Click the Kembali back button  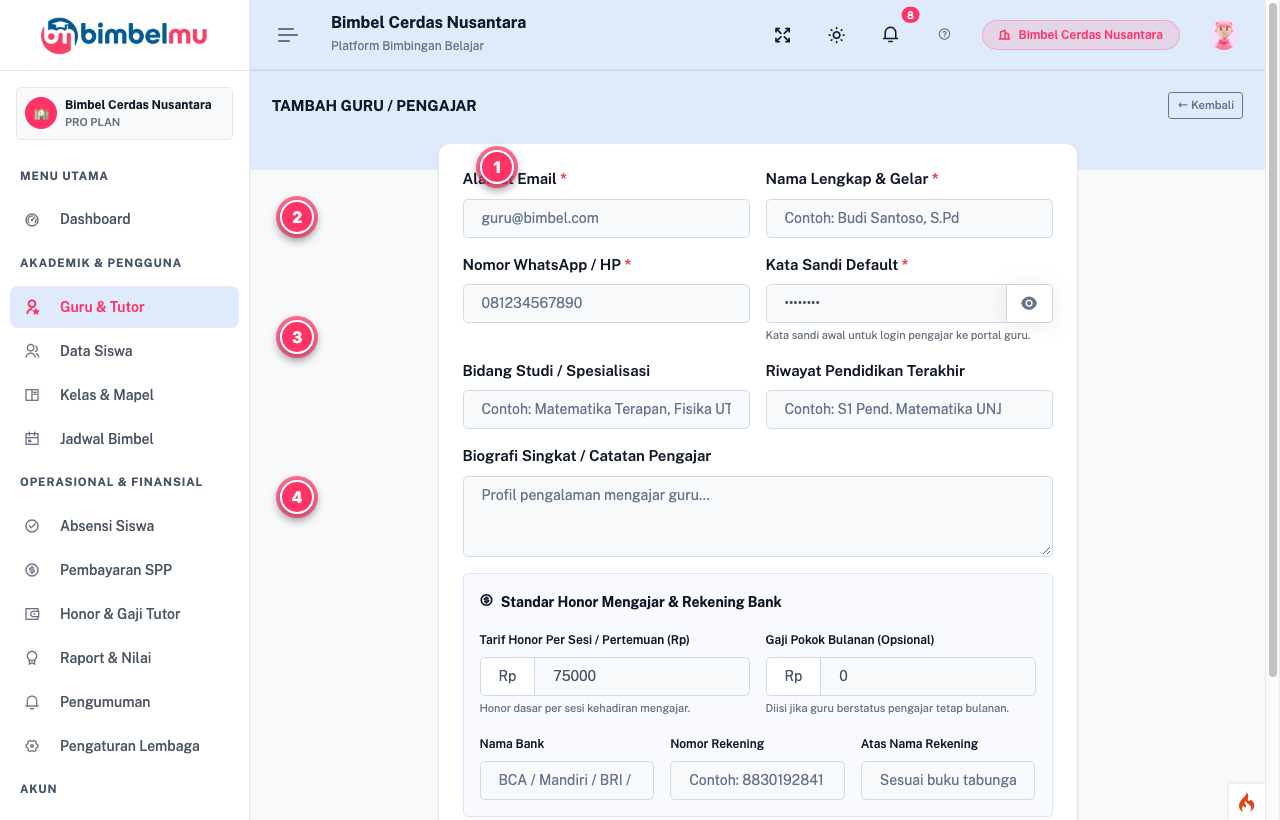click(x=1205, y=105)
